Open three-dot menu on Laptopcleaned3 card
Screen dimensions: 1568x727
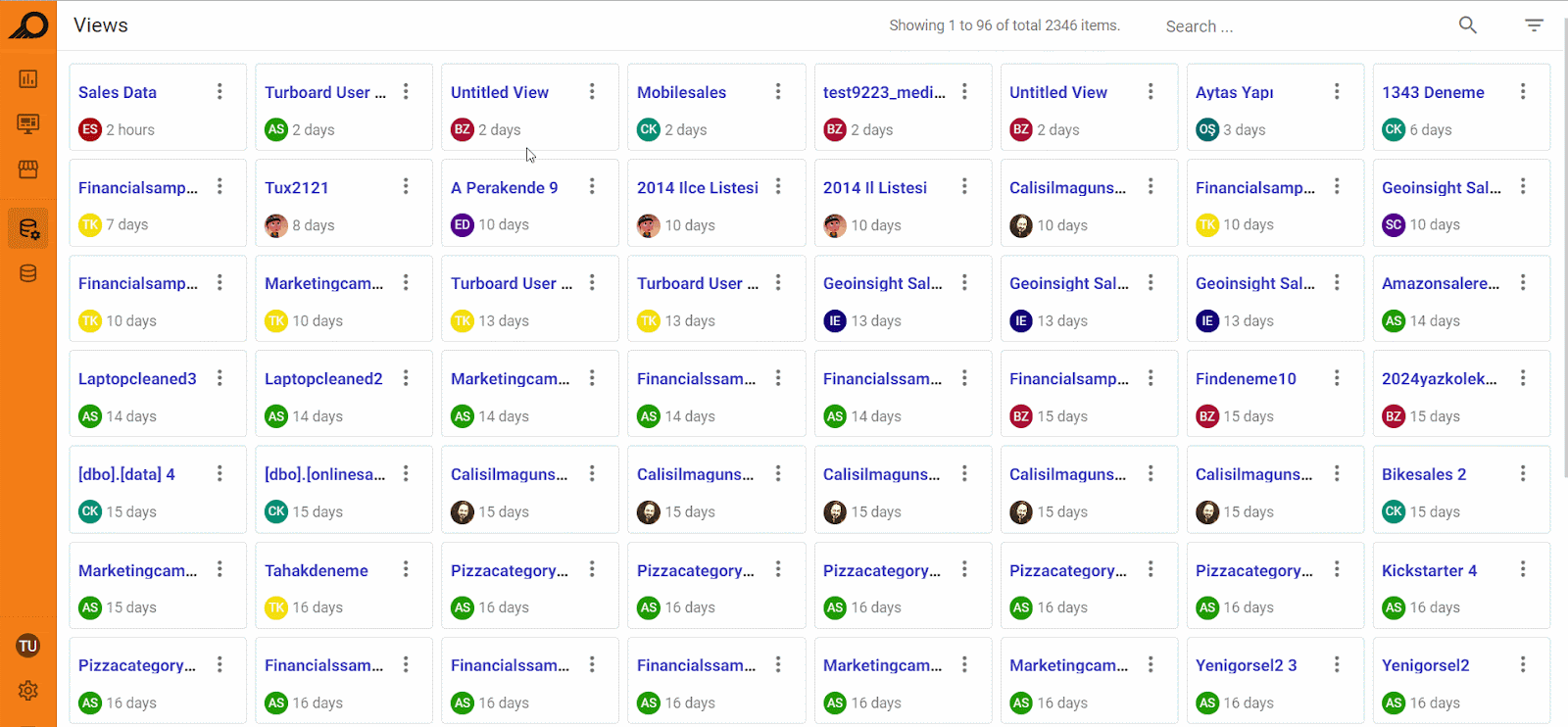[x=220, y=378]
